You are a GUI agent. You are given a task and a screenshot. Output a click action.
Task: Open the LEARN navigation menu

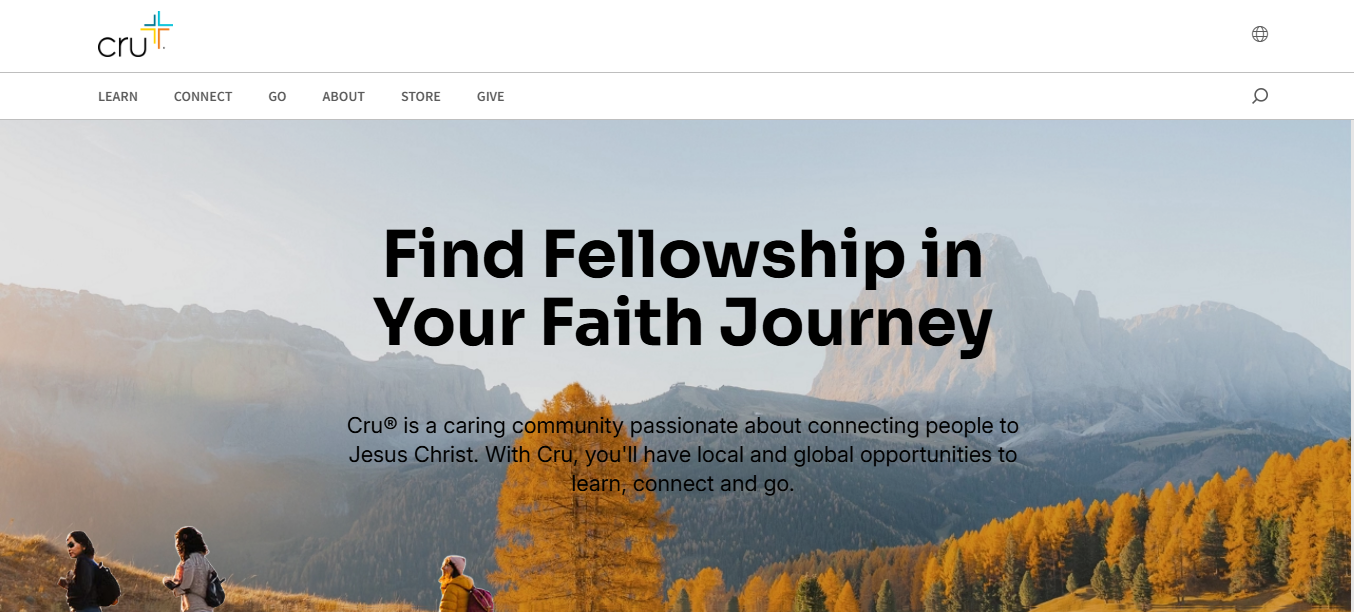pyautogui.click(x=118, y=97)
